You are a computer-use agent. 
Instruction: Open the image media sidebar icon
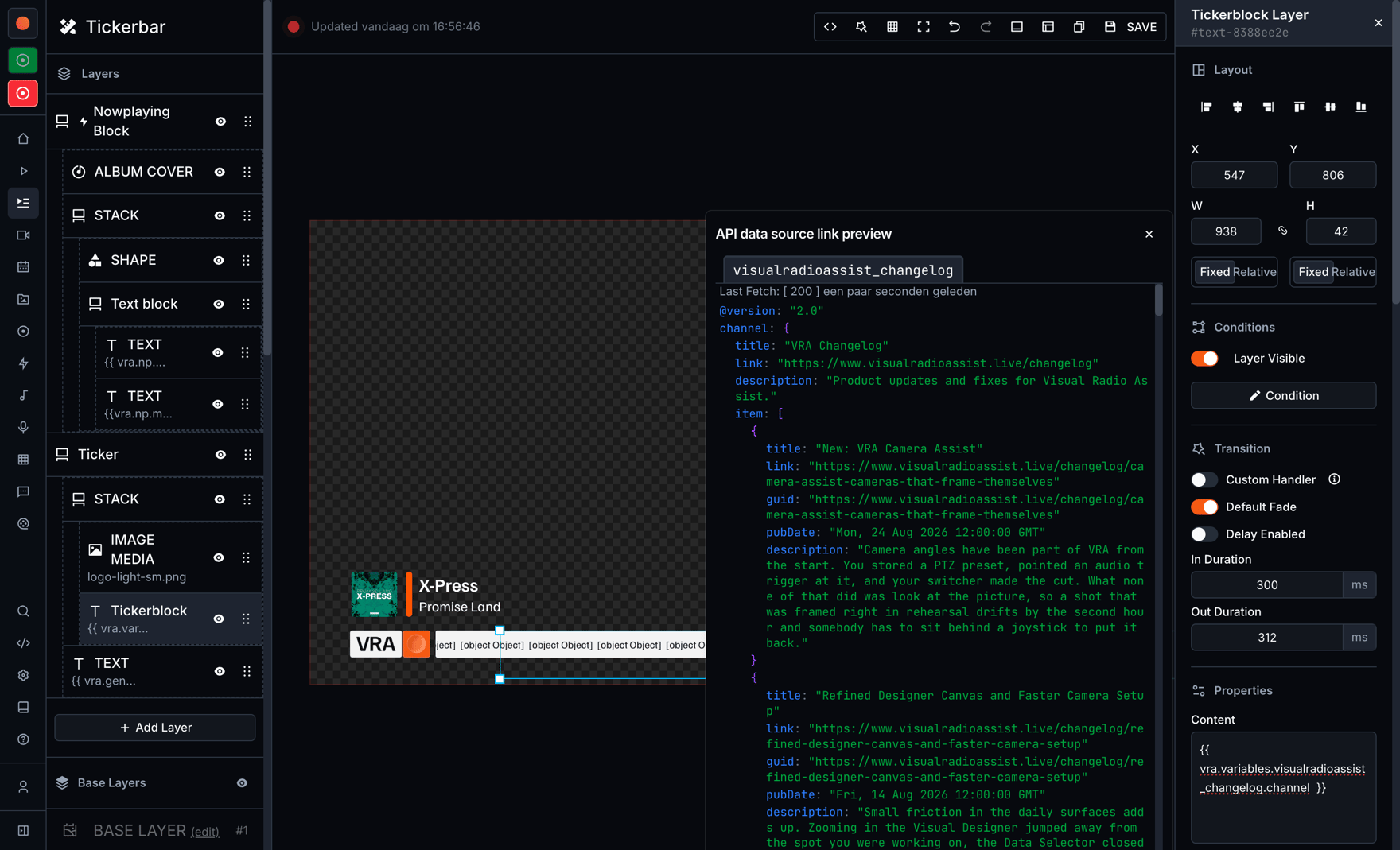(x=23, y=299)
